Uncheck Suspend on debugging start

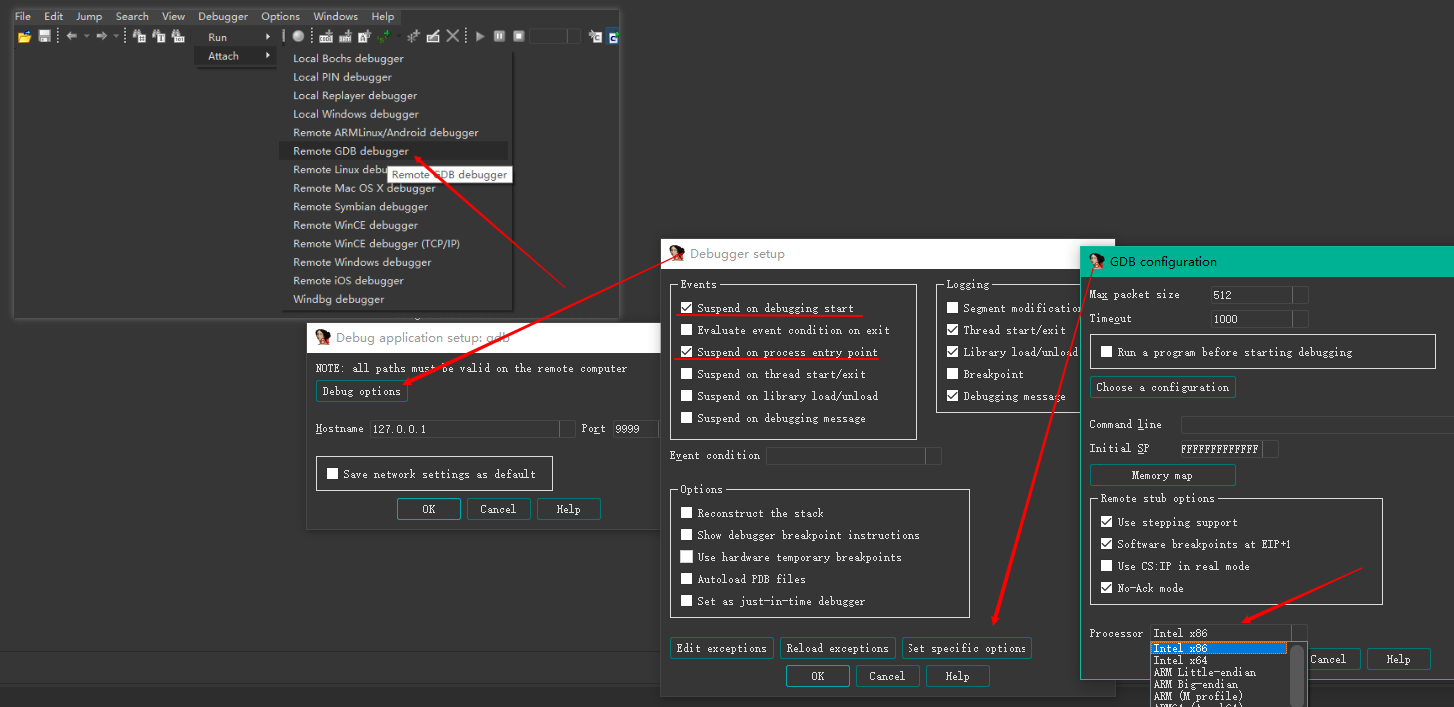686,308
